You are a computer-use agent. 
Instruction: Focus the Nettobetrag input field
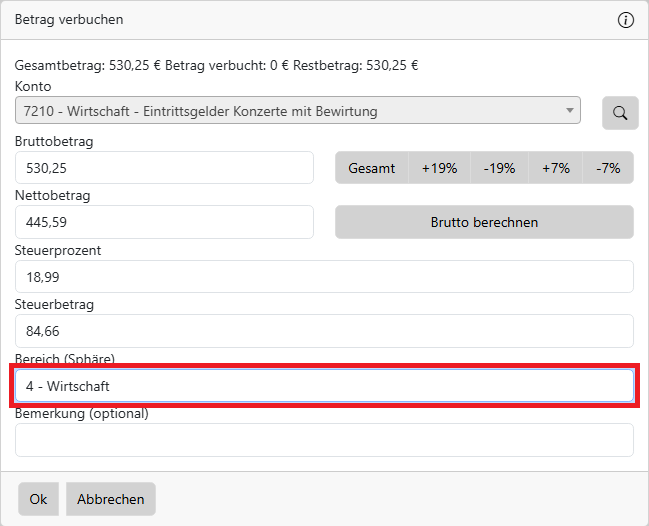(165, 222)
